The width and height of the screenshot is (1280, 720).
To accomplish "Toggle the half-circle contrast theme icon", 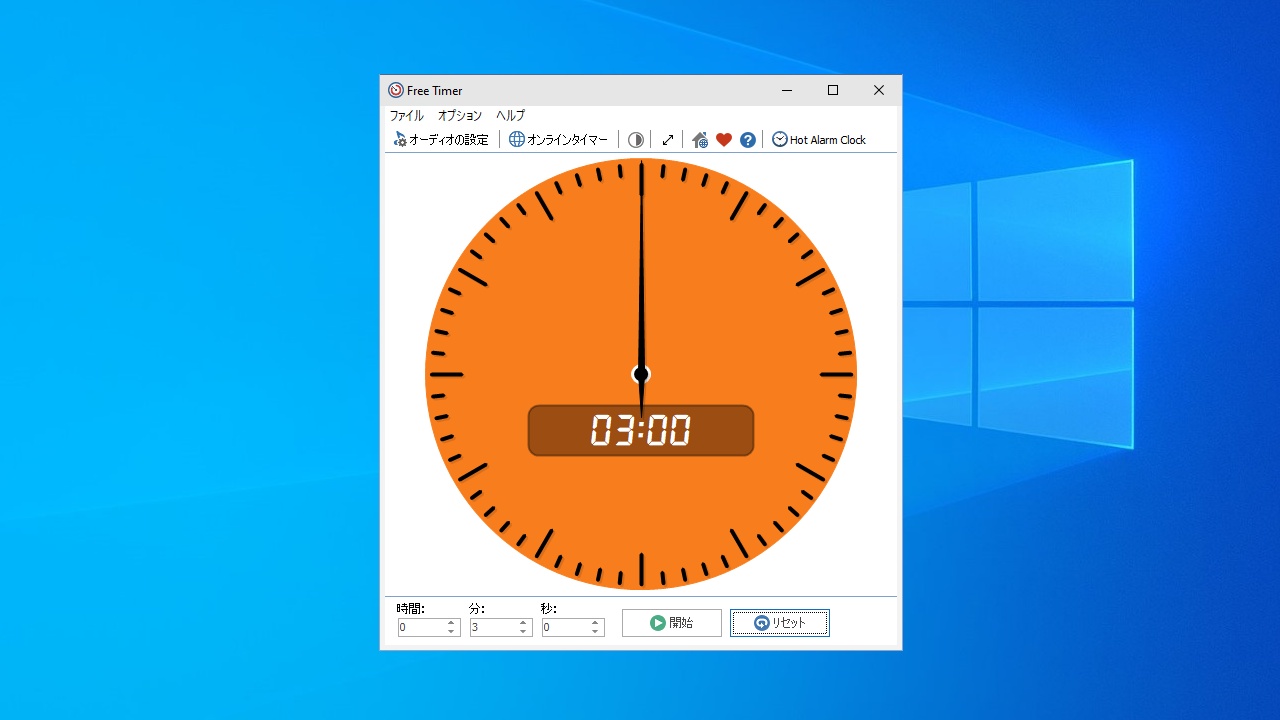I will tap(635, 140).
